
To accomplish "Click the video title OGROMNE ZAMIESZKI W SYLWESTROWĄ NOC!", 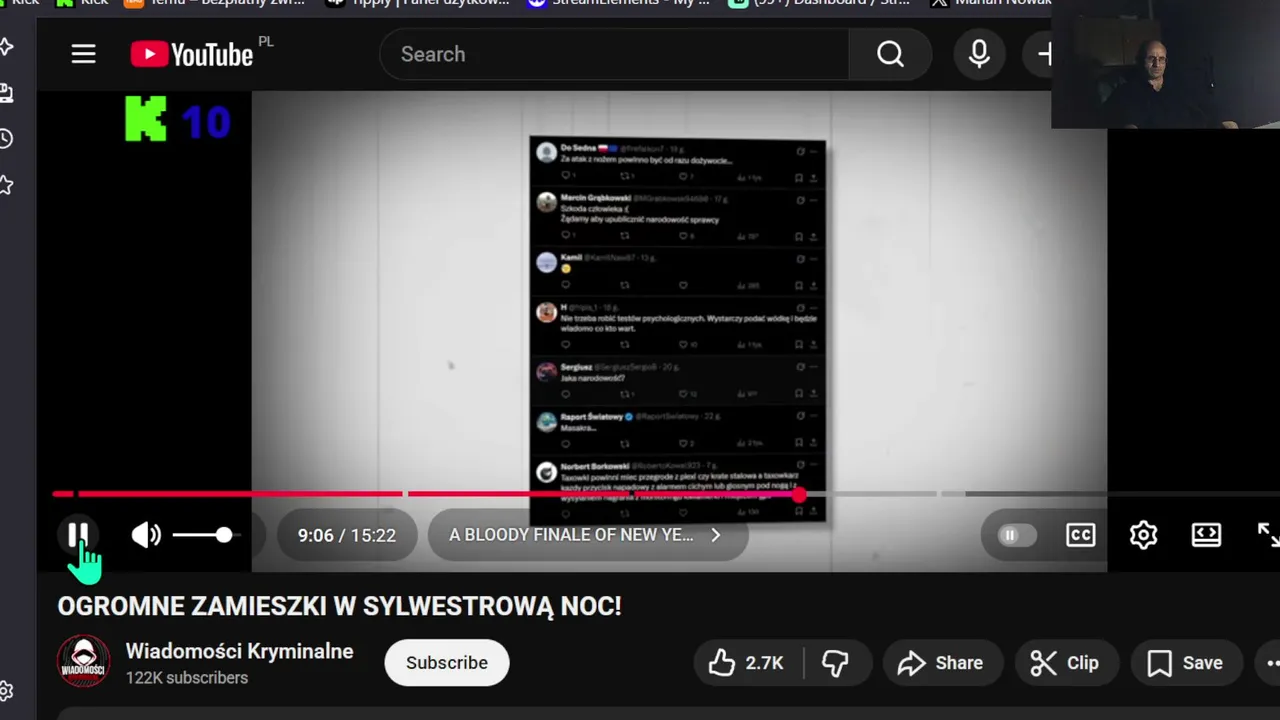I will point(339,606).
